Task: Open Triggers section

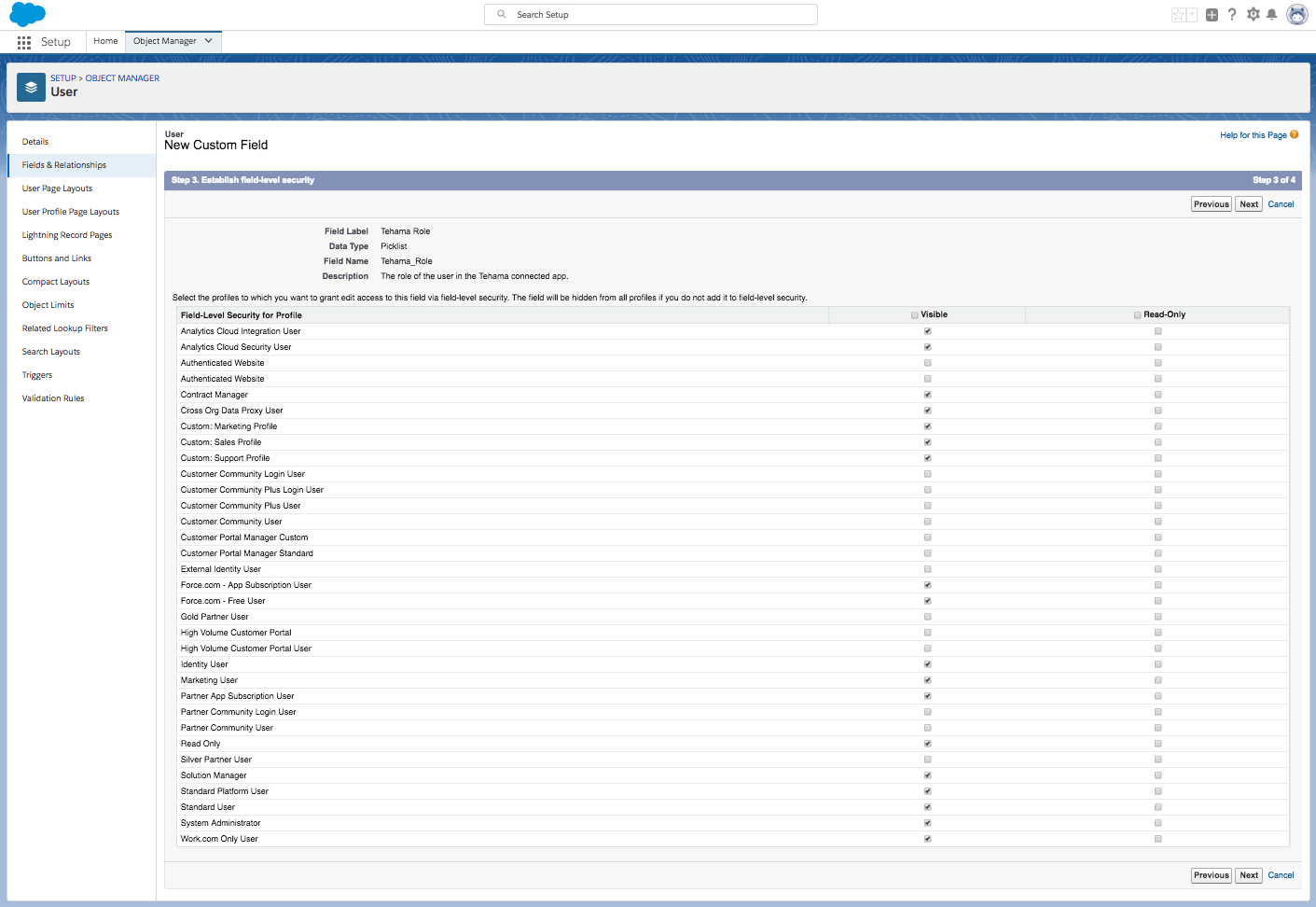Action: click(37, 375)
